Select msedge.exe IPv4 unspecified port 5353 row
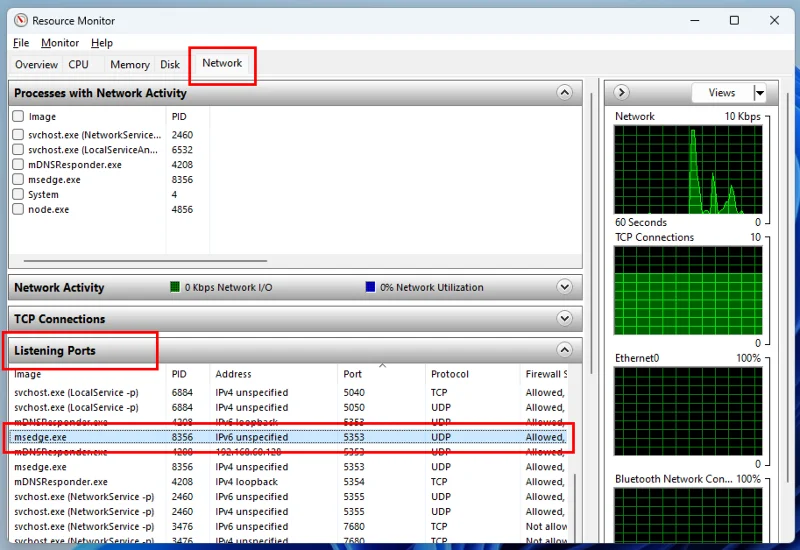The height and width of the screenshot is (550, 800). [288, 467]
